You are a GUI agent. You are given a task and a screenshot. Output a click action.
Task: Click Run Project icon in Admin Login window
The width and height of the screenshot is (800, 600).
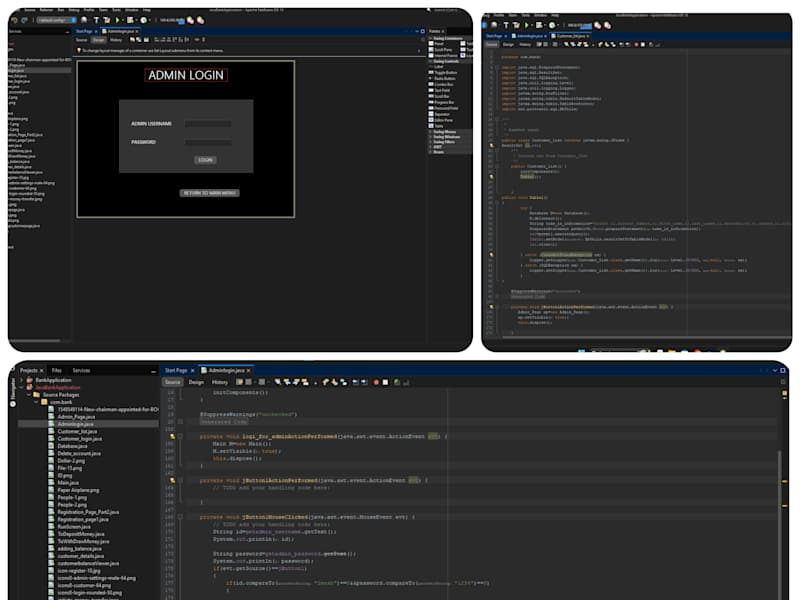point(117,20)
